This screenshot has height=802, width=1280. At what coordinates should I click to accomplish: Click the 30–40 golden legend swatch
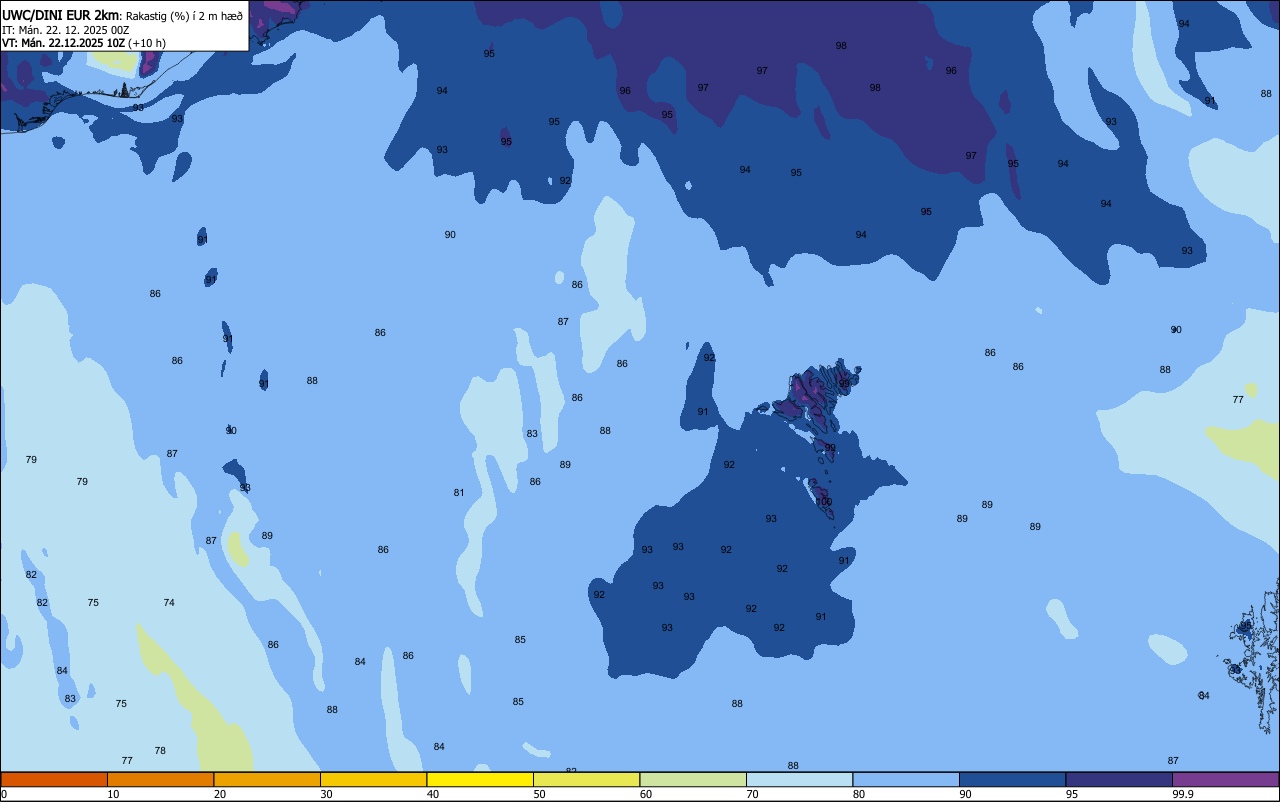pyautogui.click(x=373, y=779)
